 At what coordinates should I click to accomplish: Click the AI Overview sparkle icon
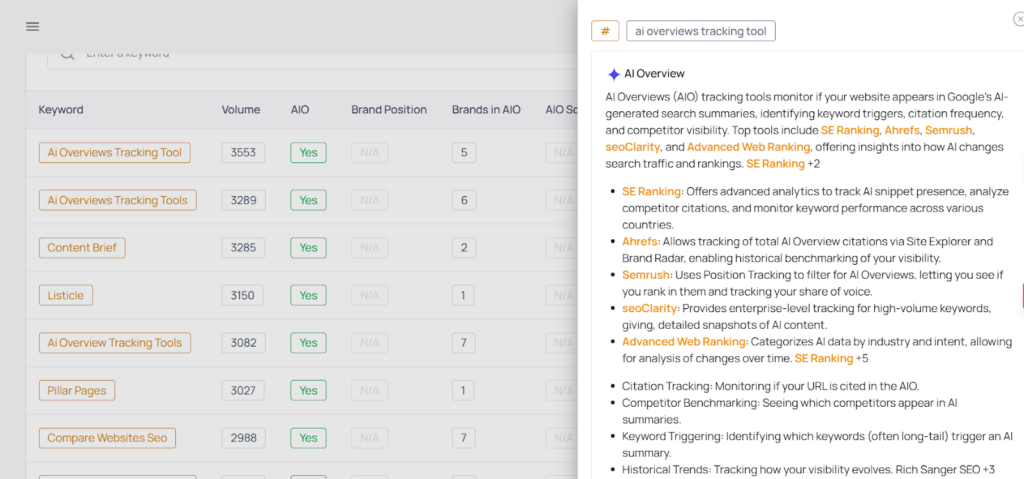pyautogui.click(x=613, y=74)
